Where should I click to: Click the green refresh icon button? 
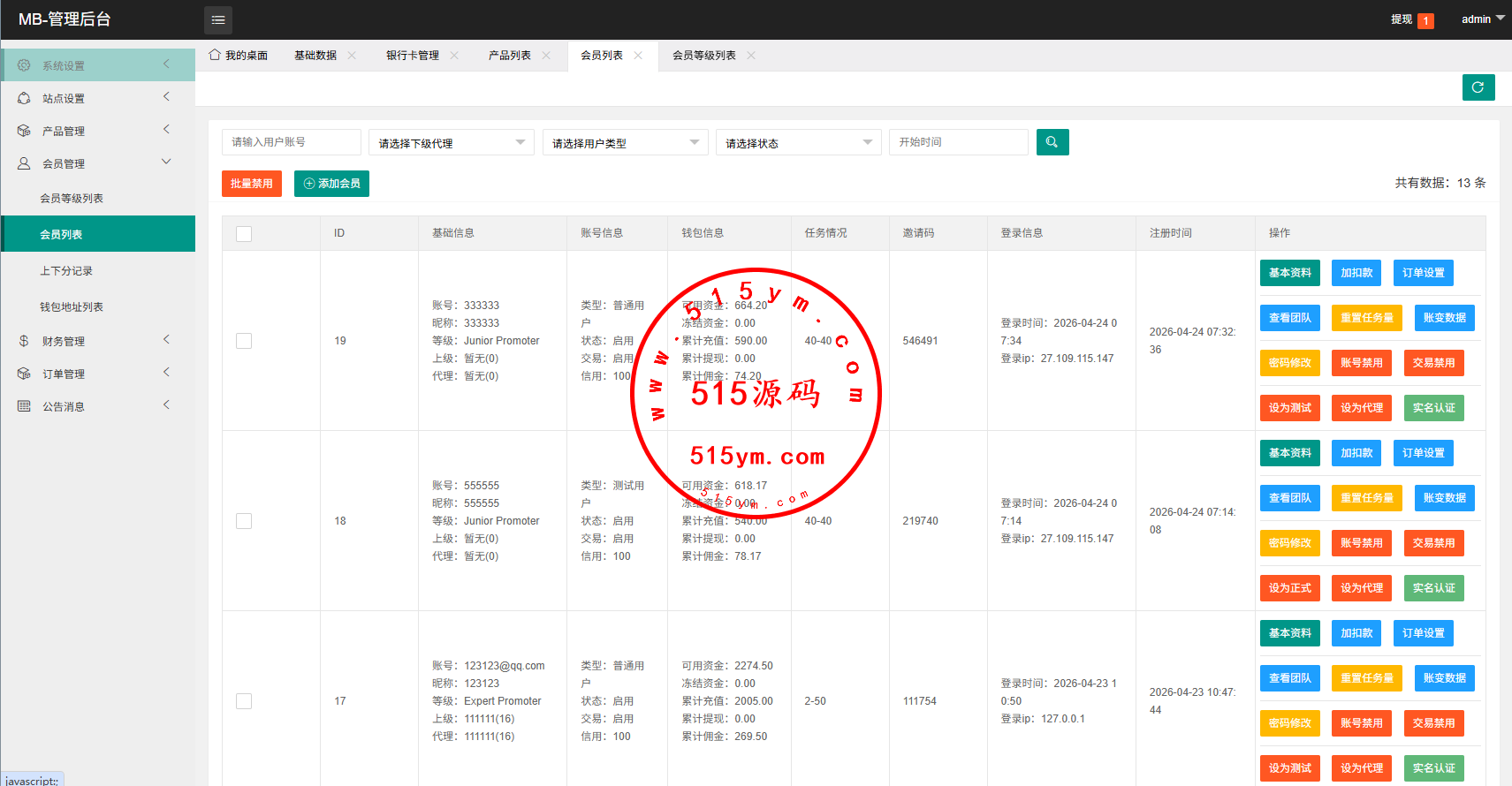point(1478,87)
